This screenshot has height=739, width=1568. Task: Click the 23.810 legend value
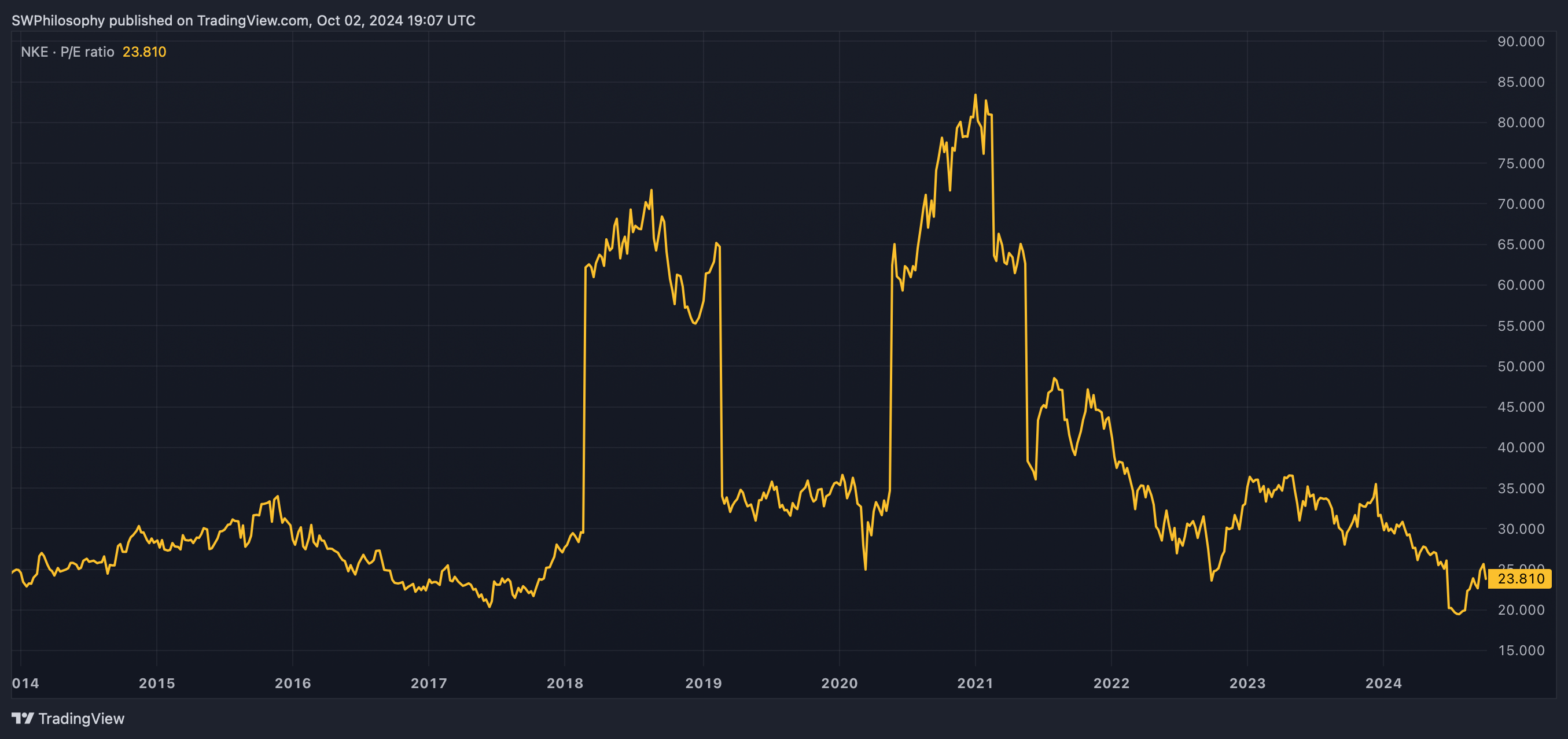tap(144, 51)
